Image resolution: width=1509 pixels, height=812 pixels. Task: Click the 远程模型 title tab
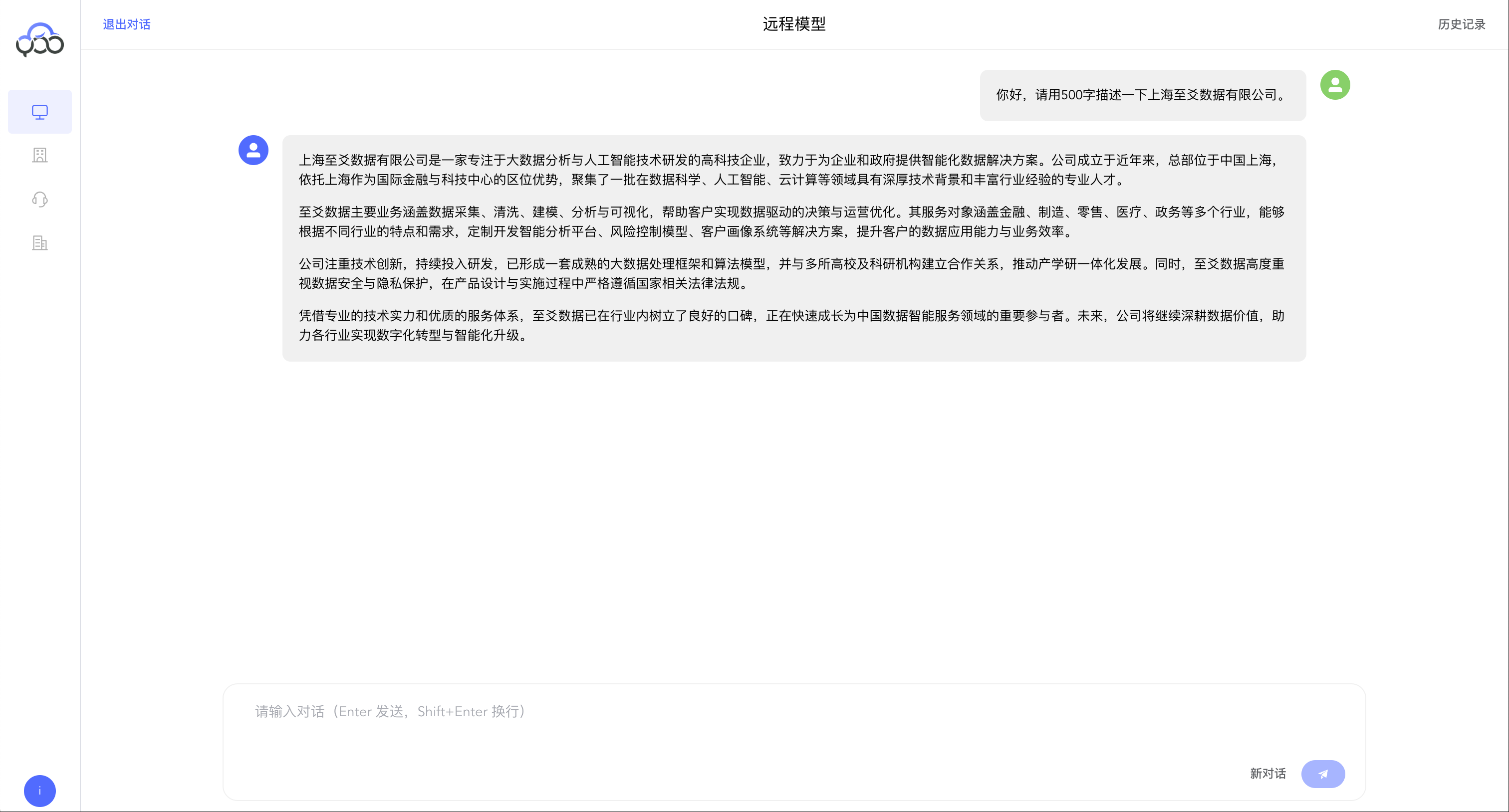tap(794, 24)
